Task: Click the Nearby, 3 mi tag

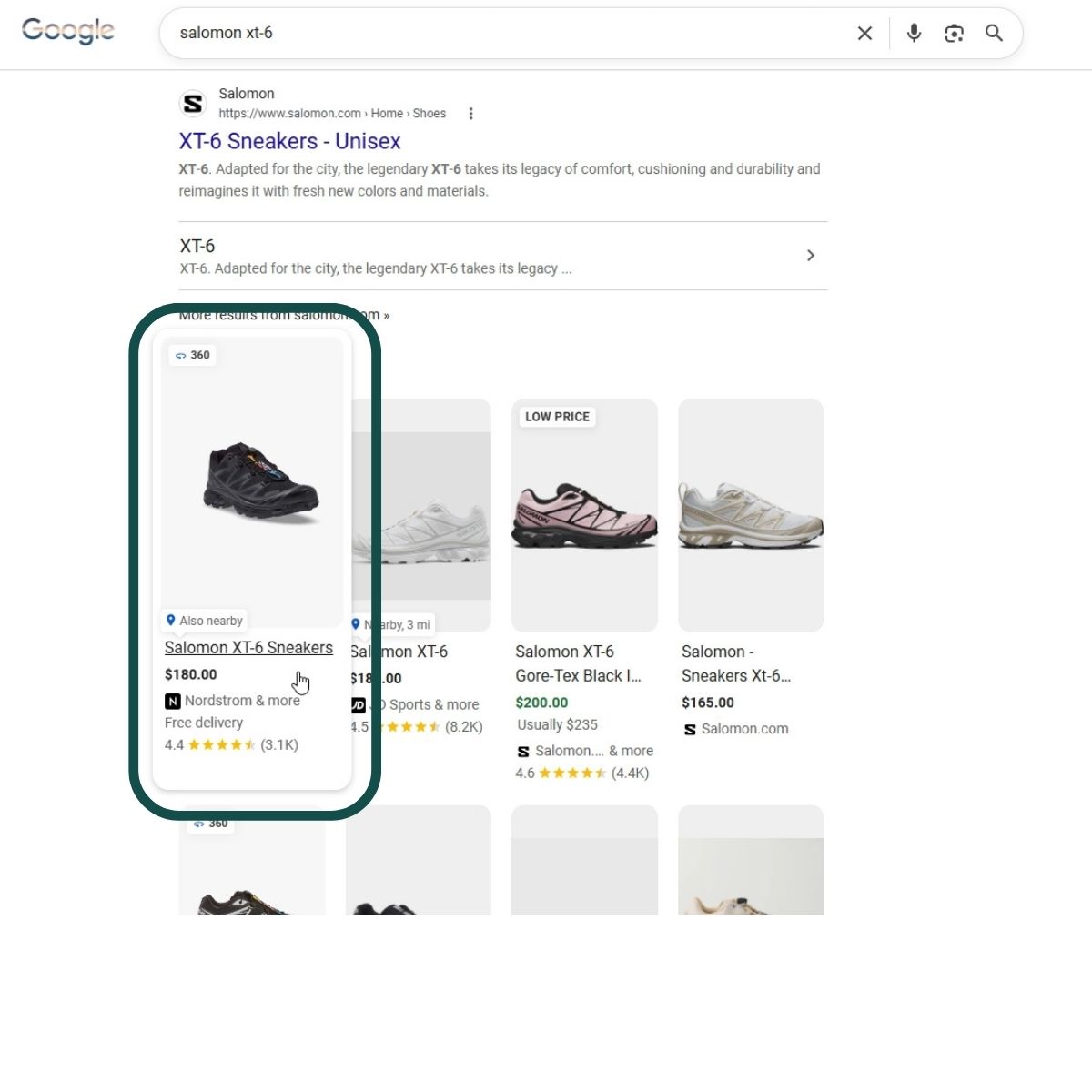Action: 393,624
